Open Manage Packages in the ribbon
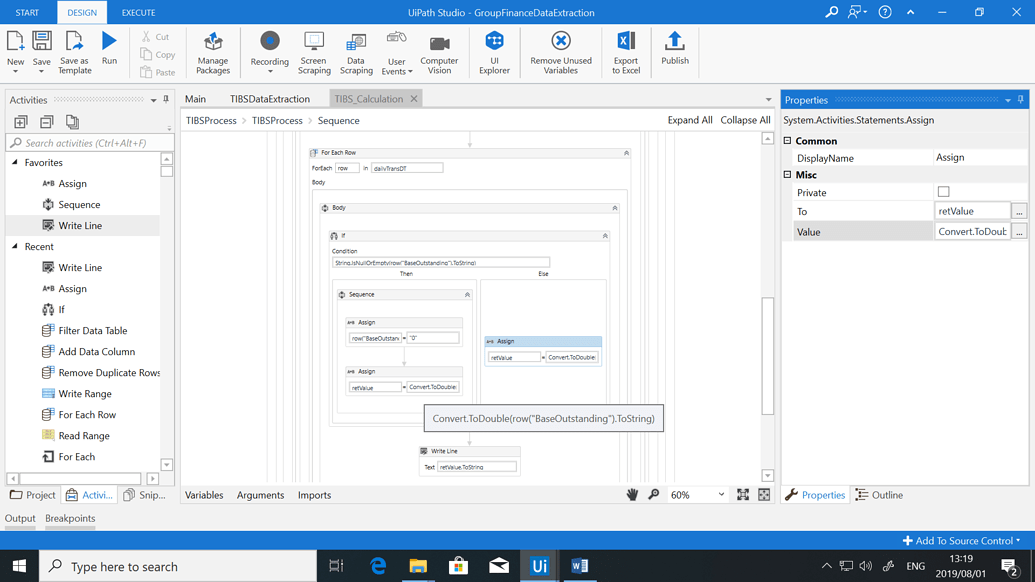Screen dimensions: 1035x582 [x=213, y=52]
